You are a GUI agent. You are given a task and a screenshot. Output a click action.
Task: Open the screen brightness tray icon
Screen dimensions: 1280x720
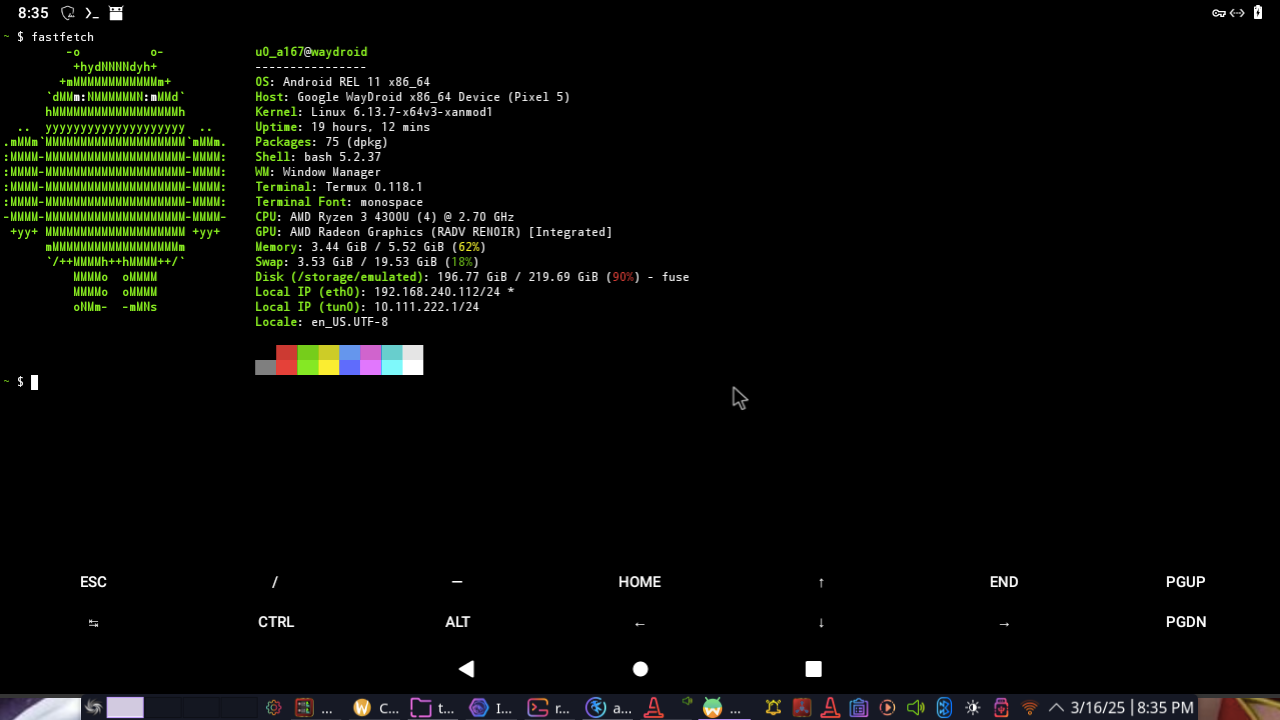click(x=972, y=708)
